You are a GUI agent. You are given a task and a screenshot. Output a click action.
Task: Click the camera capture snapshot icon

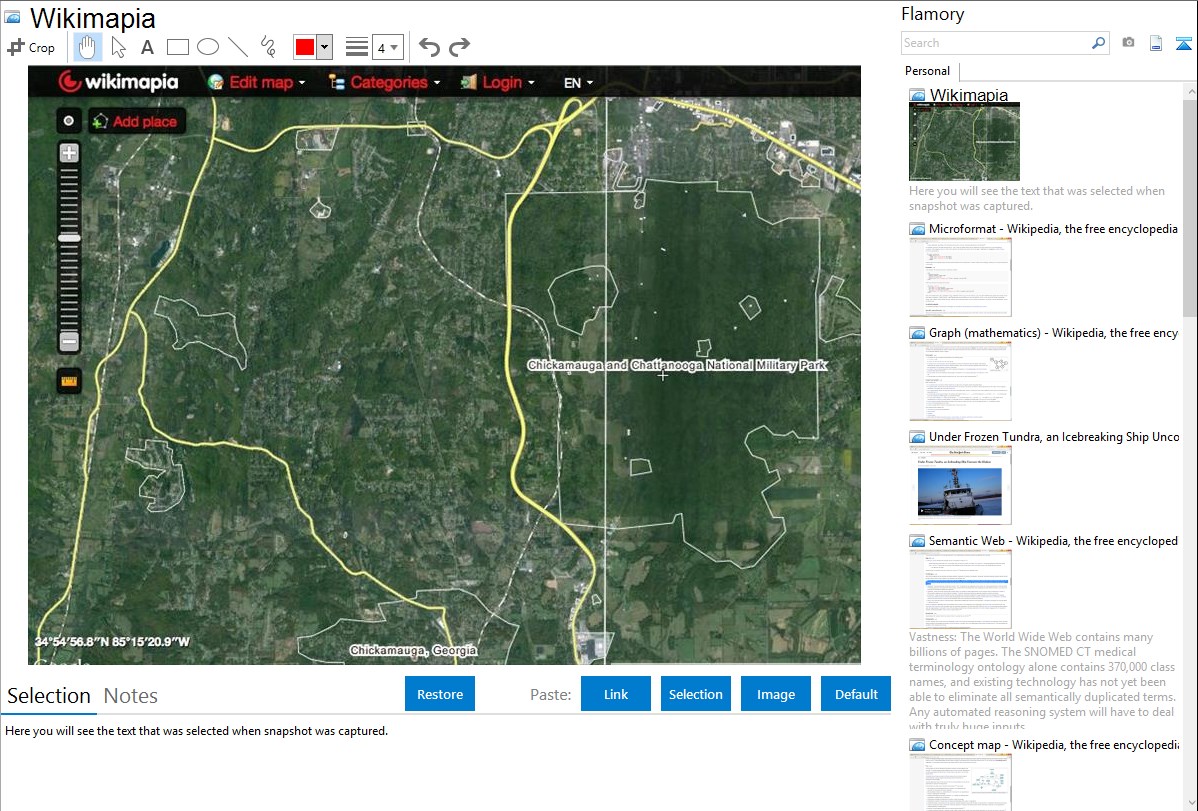(1128, 43)
